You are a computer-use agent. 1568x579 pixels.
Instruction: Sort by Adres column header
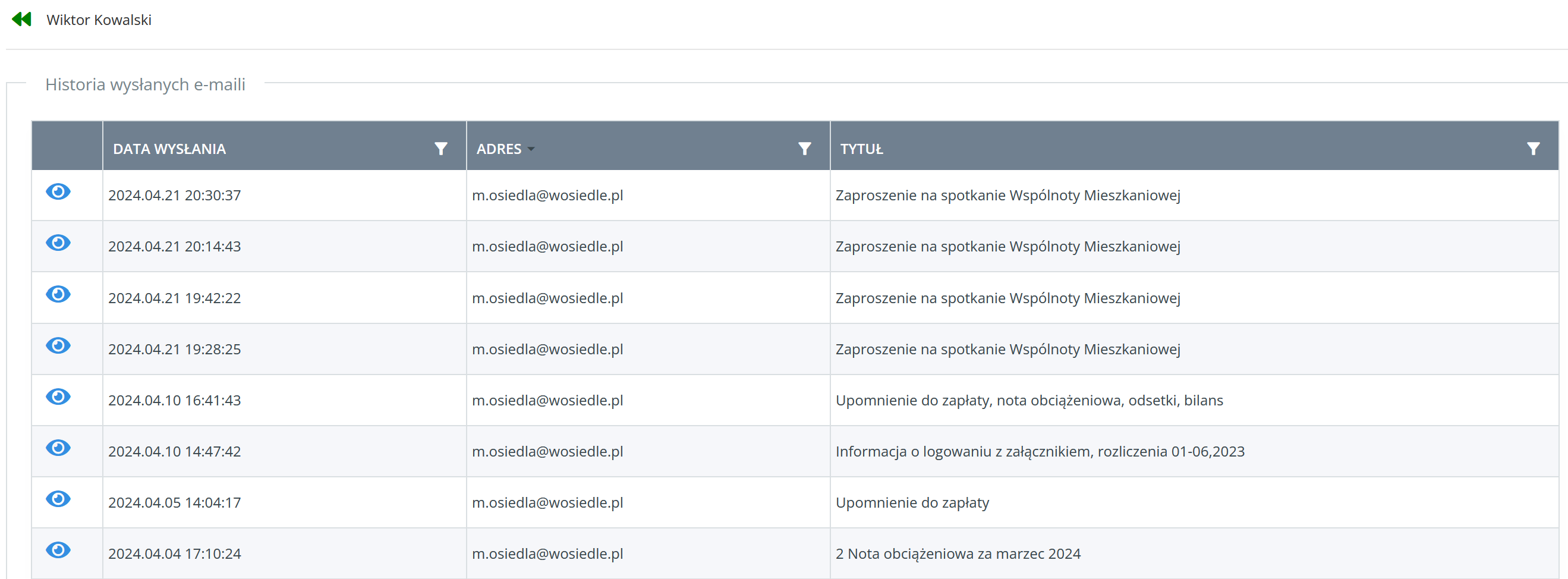pos(499,149)
